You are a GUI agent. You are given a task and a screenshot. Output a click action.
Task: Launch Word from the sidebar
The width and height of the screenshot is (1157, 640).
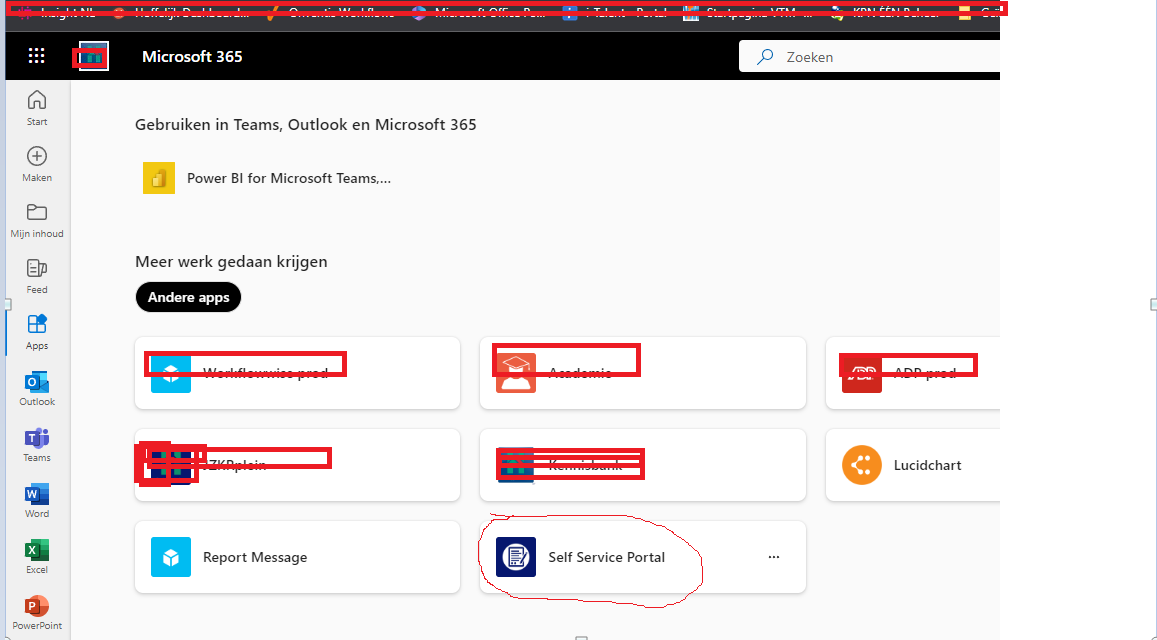37,500
